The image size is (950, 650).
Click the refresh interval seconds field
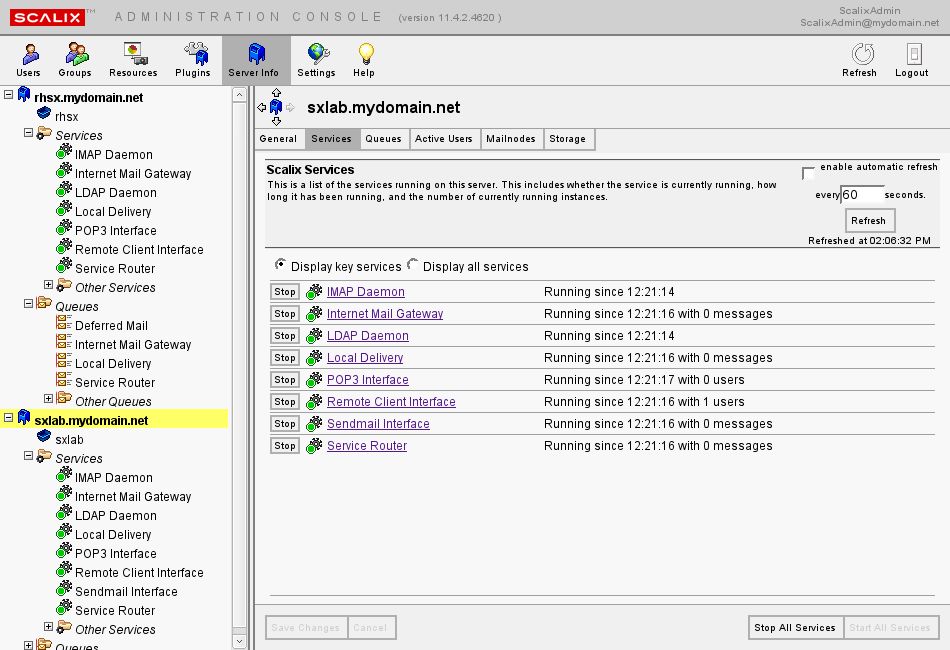[x=862, y=195]
